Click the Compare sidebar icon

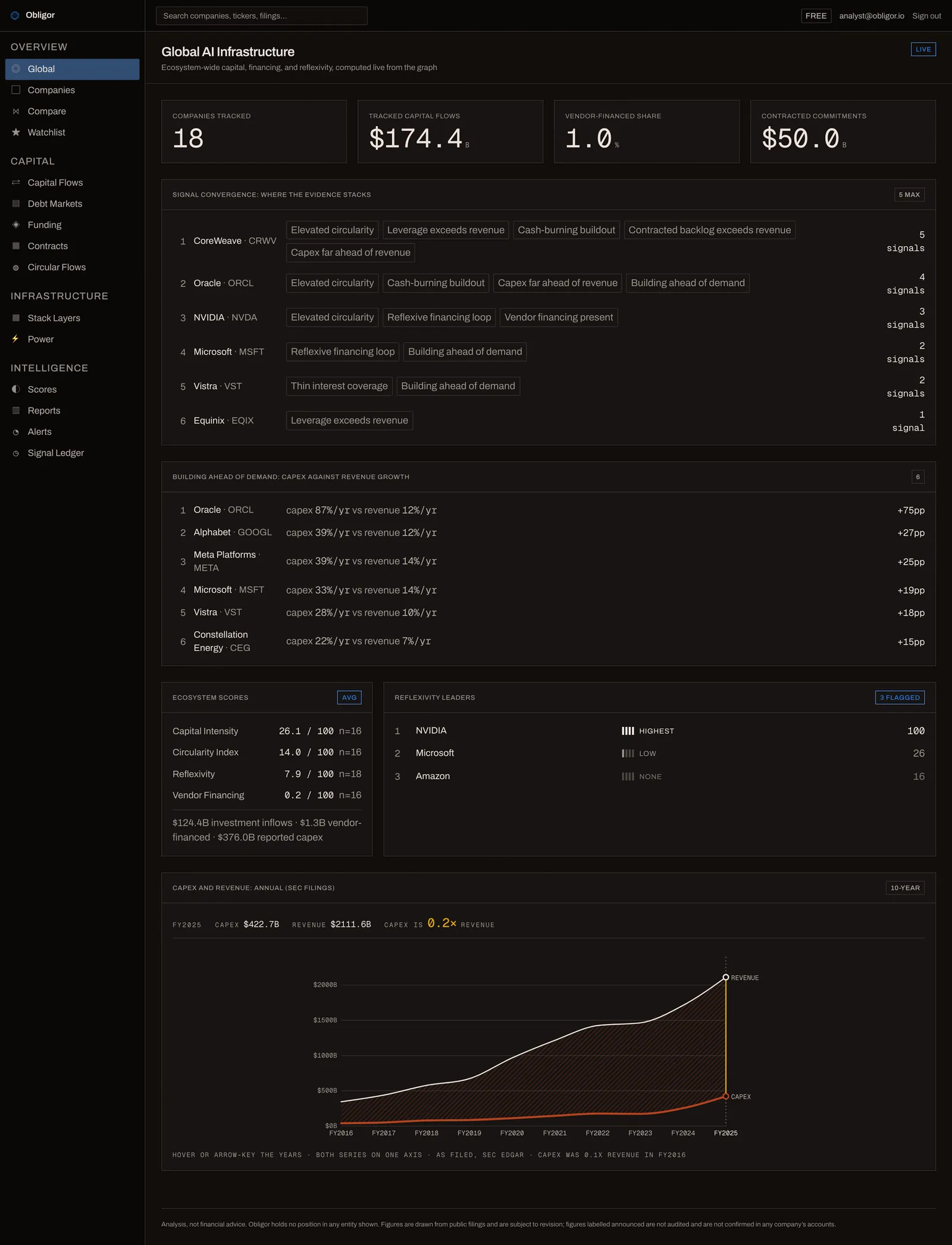(x=16, y=111)
